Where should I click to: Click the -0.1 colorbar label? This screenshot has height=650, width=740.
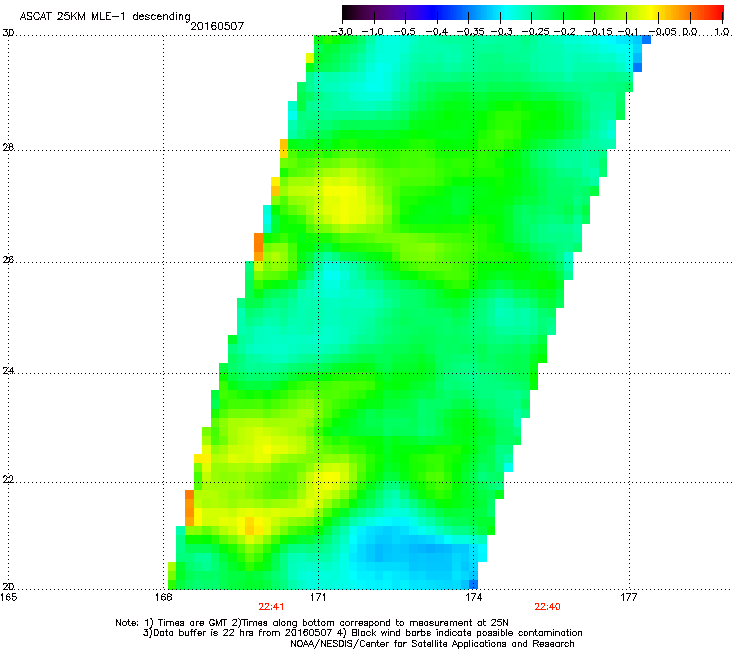(628, 32)
